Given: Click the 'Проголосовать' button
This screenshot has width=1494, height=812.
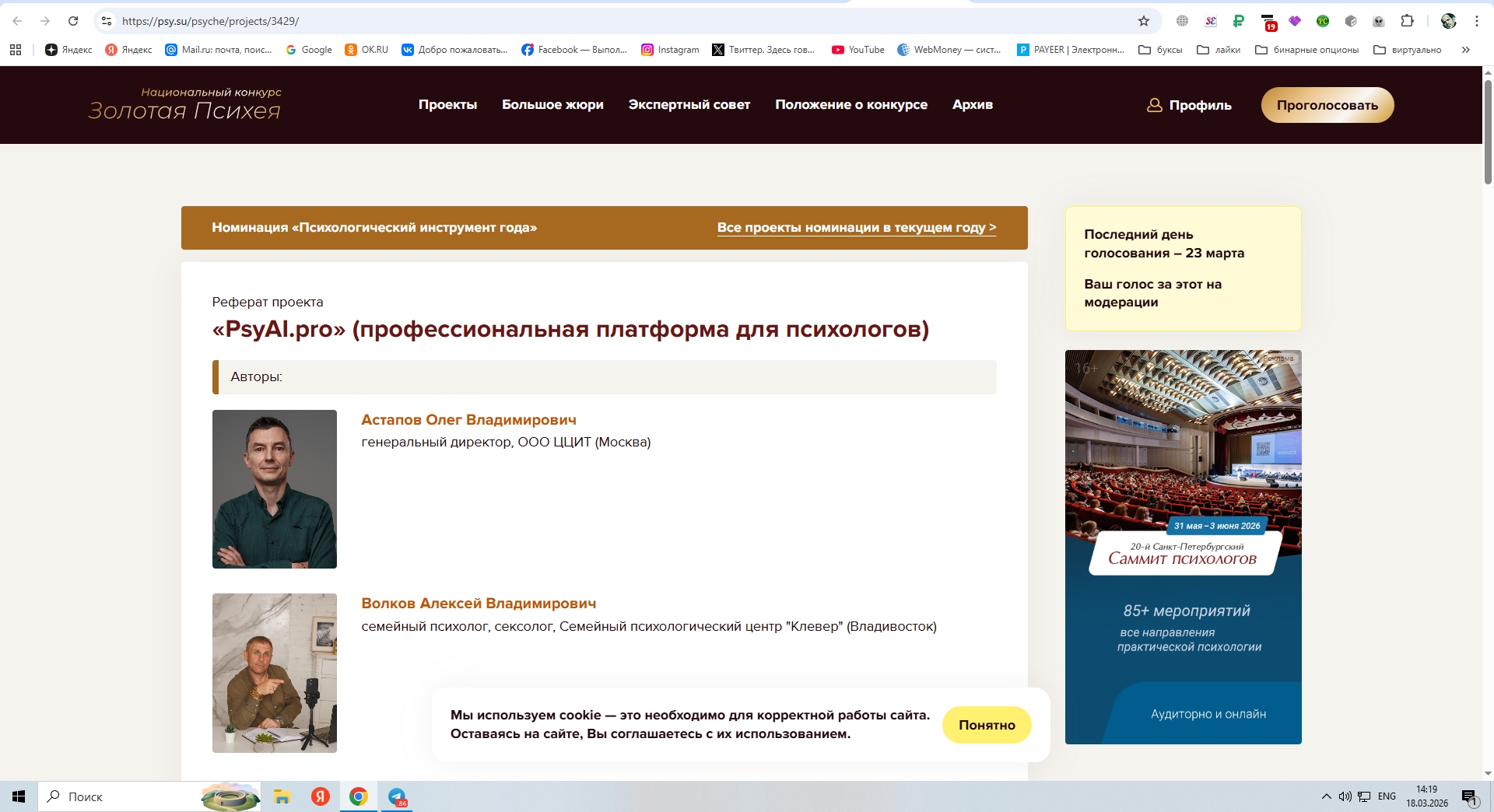Looking at the screenshot, I should [1327, 105].
